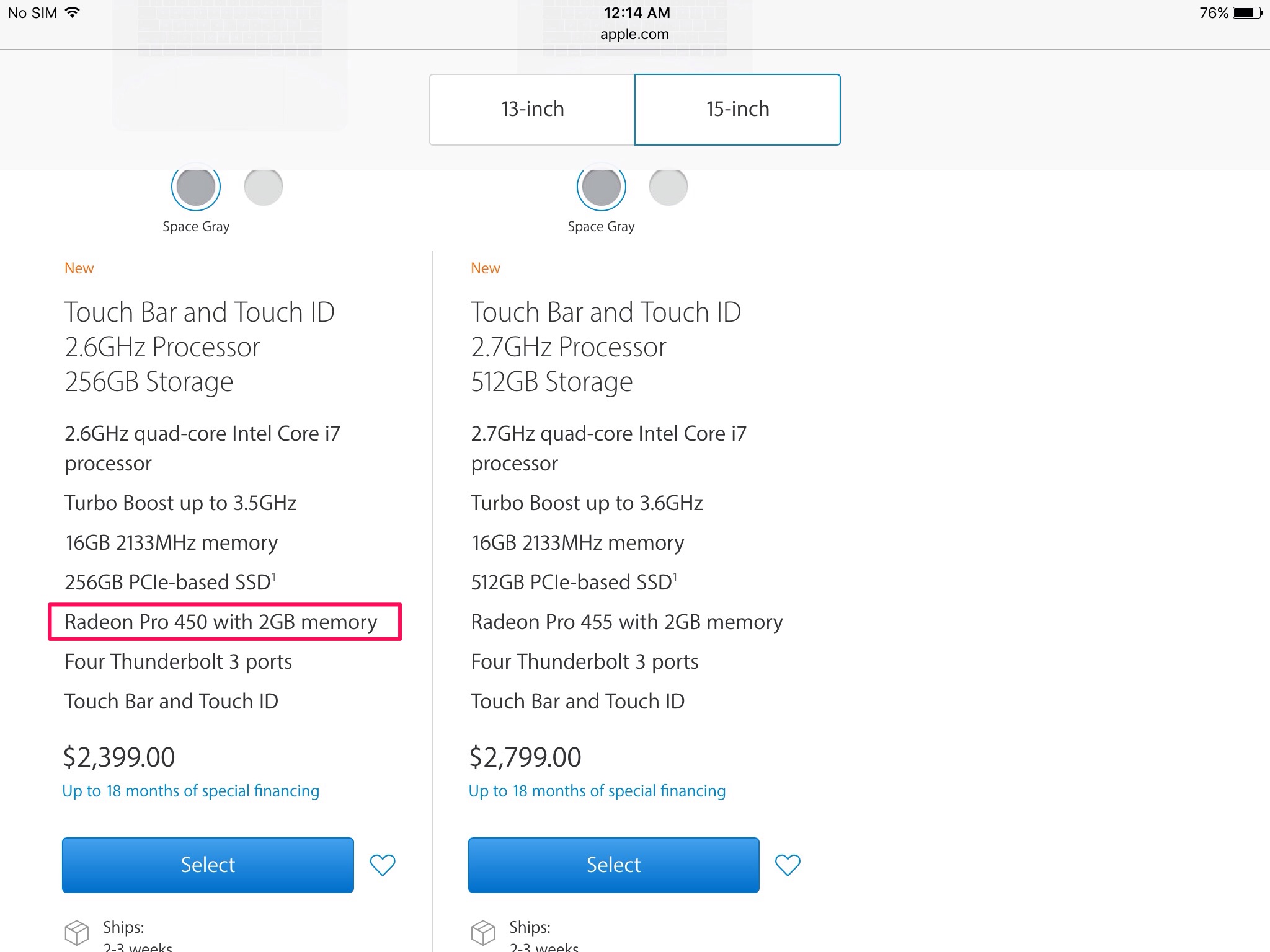Tap the Wi-Fi status icon

73,12
